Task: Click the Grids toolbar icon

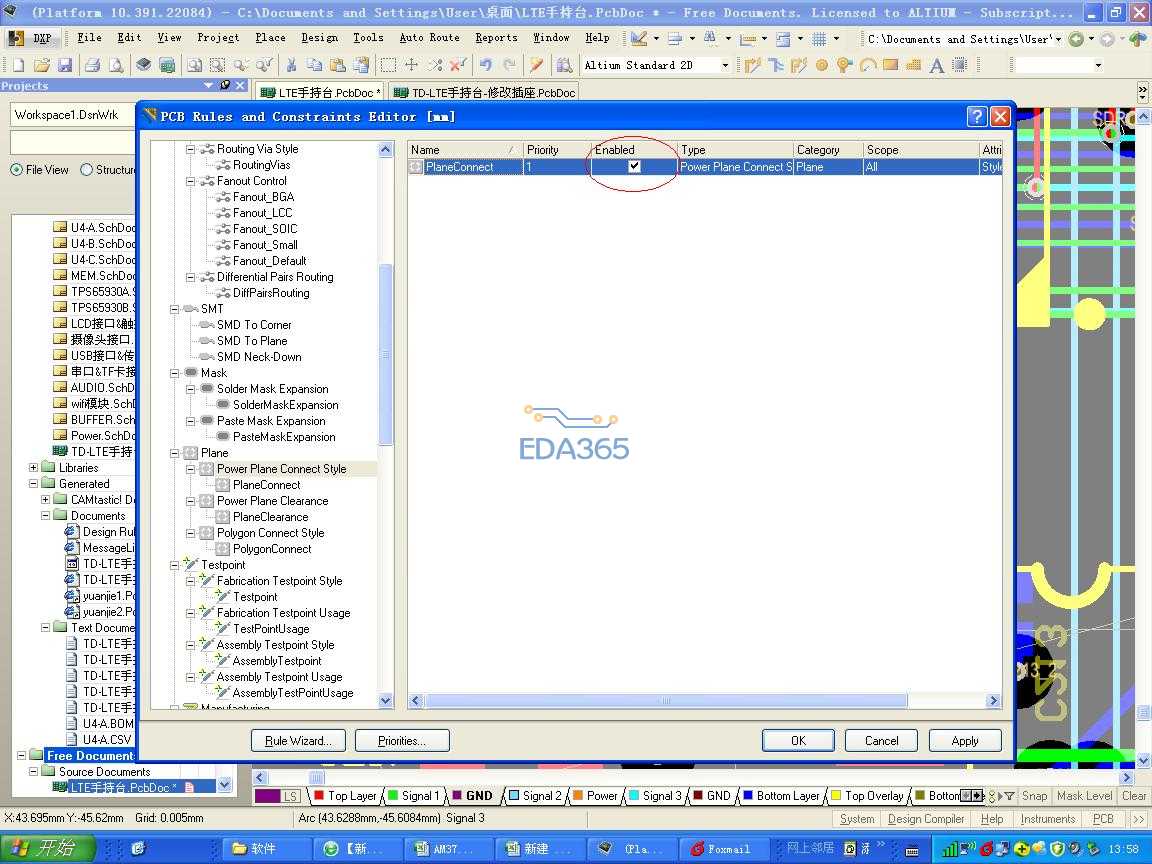Action: click(x=819, y=38)
